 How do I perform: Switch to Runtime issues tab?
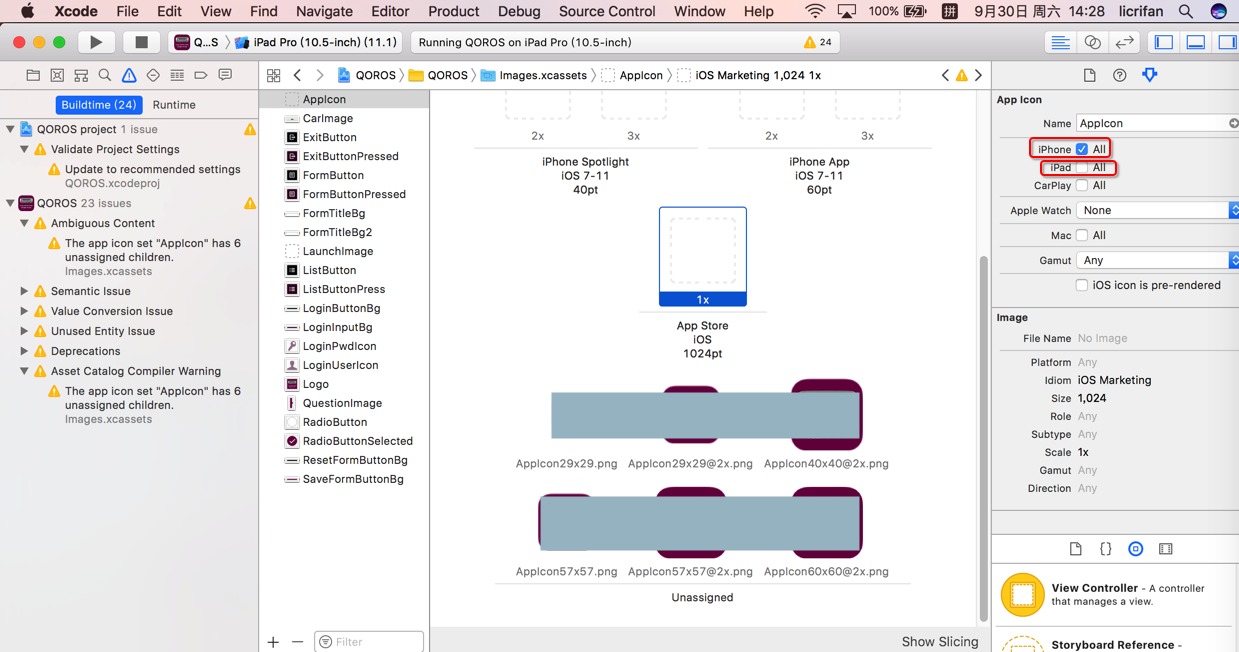tap(174, 104)
